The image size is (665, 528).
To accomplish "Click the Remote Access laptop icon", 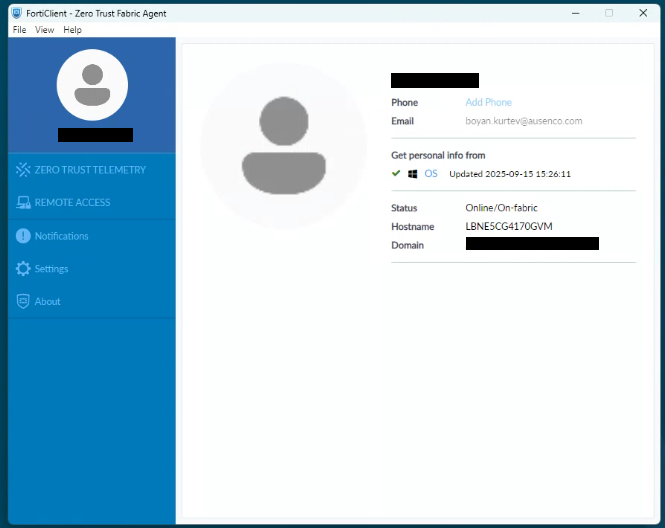I will point(23,202).
